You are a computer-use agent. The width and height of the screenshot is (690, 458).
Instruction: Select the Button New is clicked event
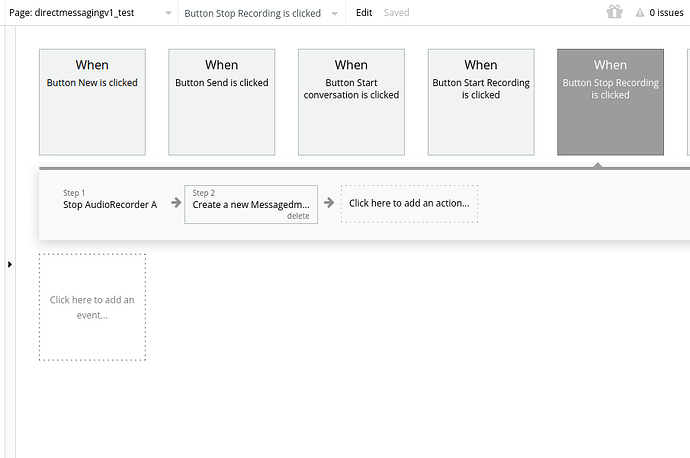92,102
